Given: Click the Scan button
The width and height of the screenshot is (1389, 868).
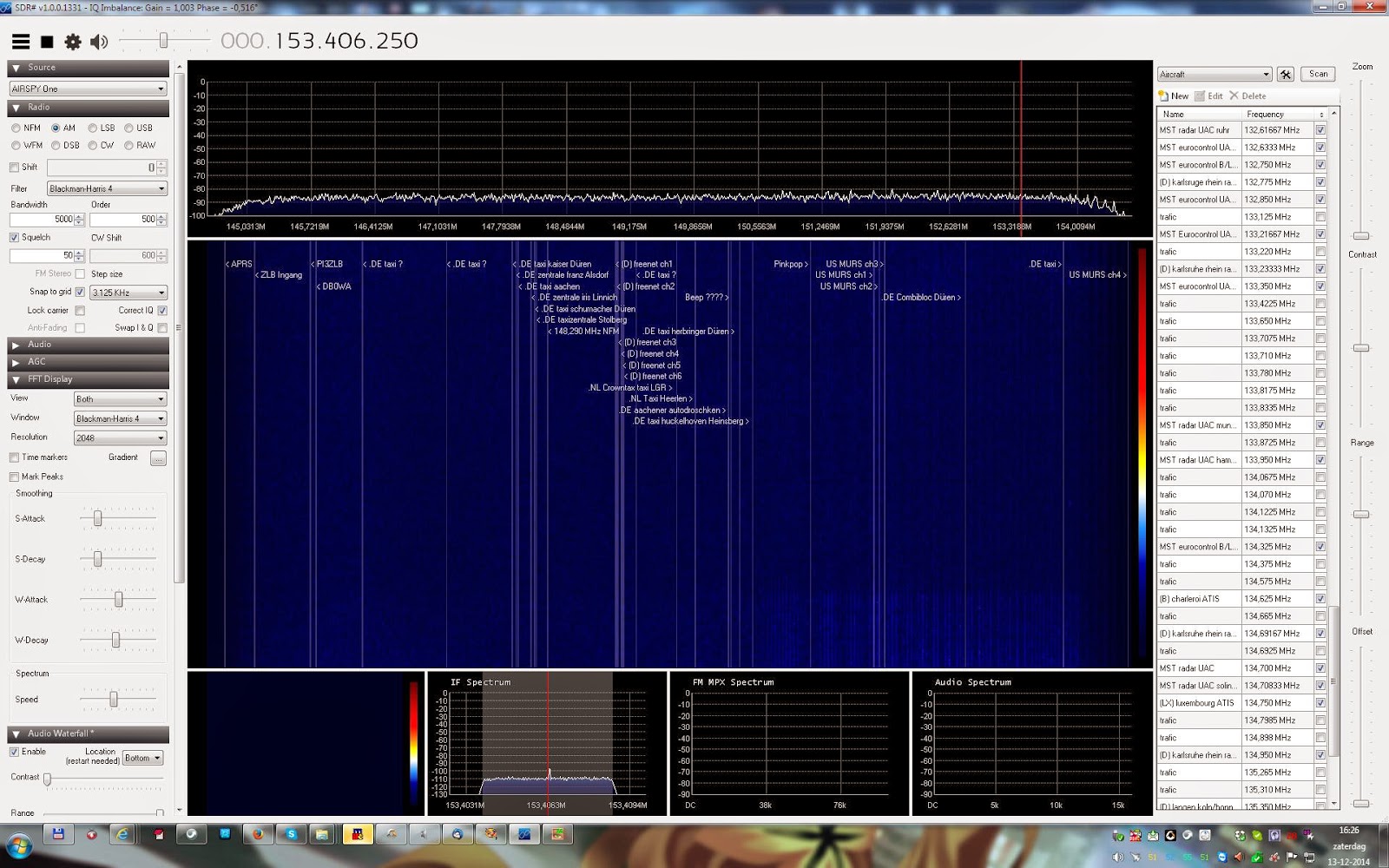Looking at the screenshot, I should [x=1318, y=74].
